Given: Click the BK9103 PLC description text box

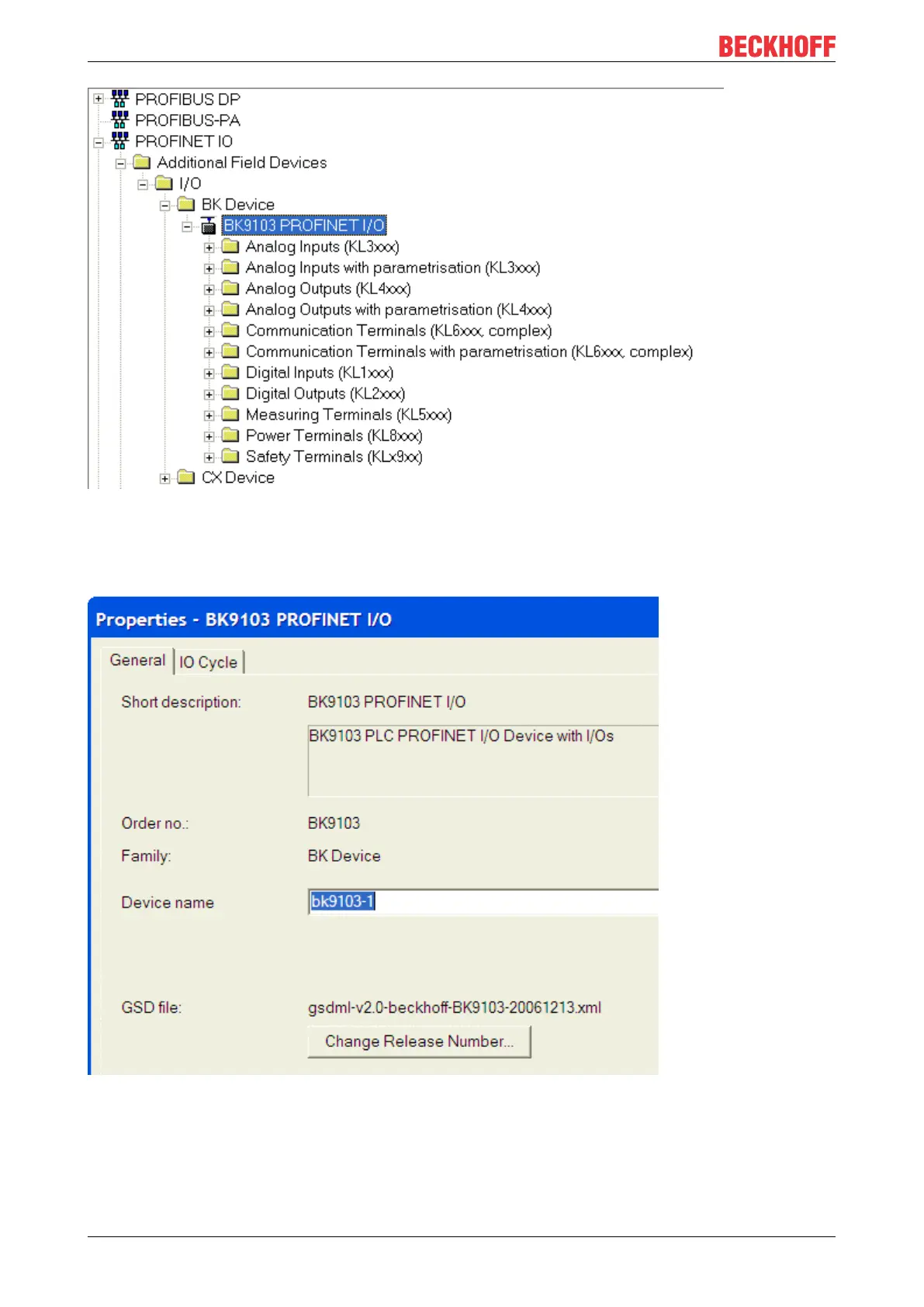Looking at the screenshot, I should tap(483, 761).
